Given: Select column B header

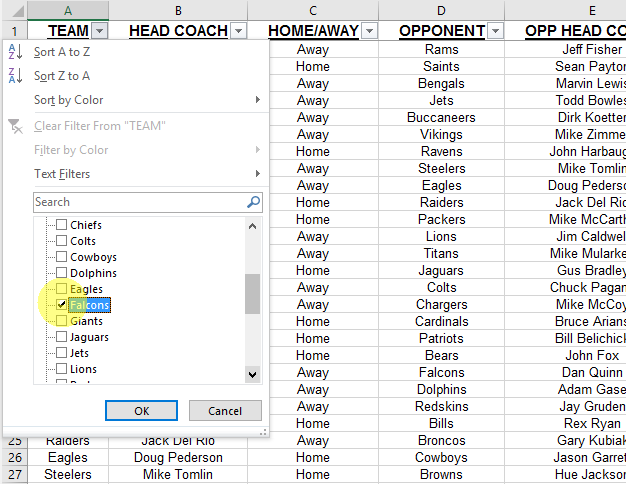Looking at the screenshot, I should [x=178, y=11].
